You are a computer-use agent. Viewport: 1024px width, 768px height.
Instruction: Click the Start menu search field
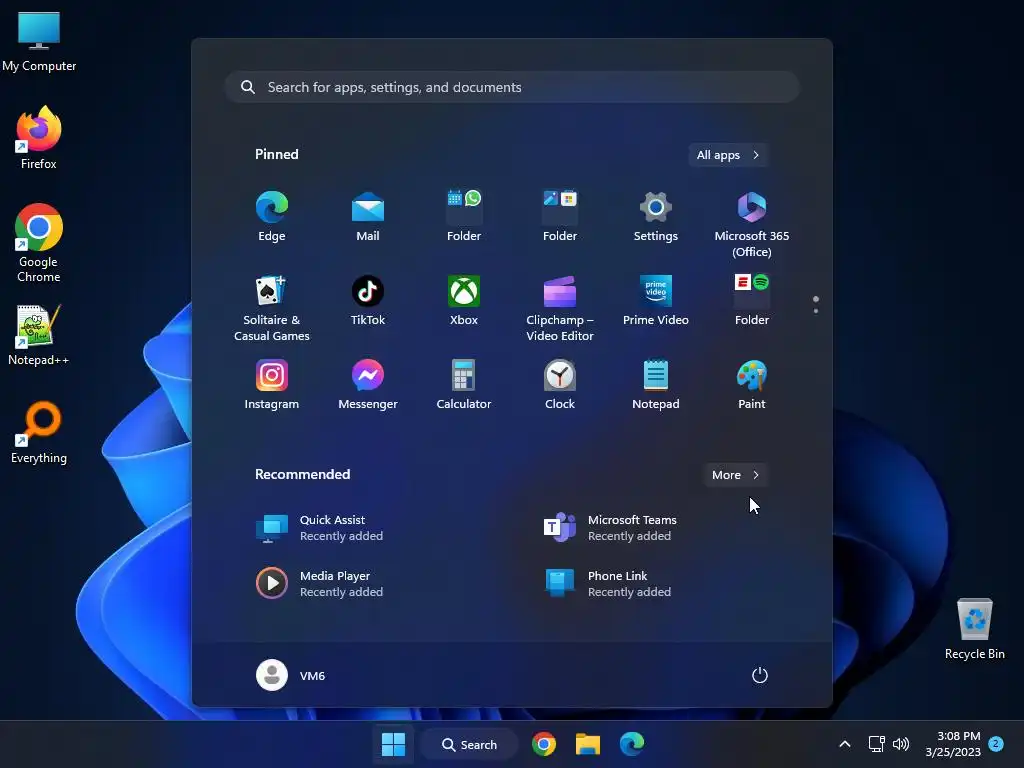pos(512,87)
